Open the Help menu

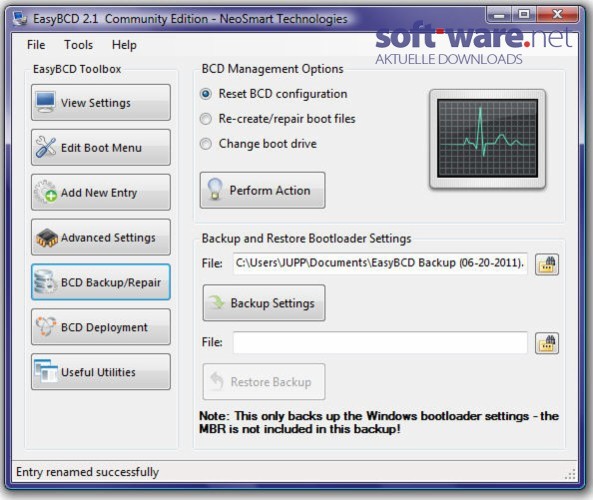tap(124, 45)
